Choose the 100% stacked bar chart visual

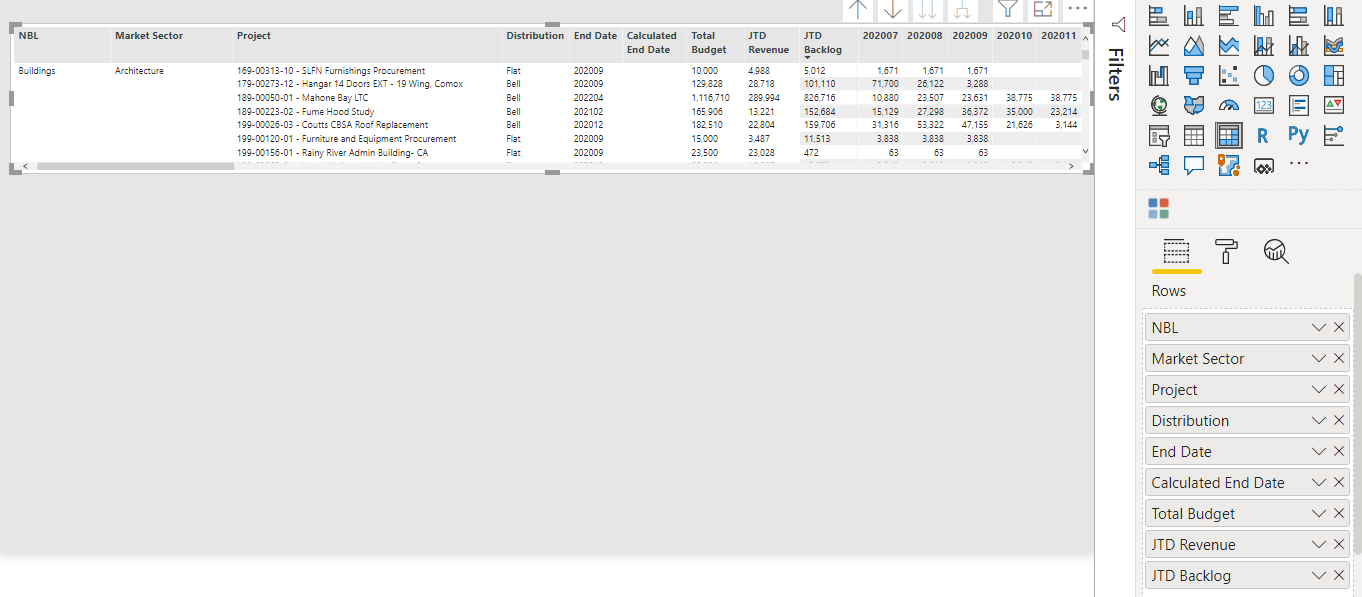pos(1299,15)
